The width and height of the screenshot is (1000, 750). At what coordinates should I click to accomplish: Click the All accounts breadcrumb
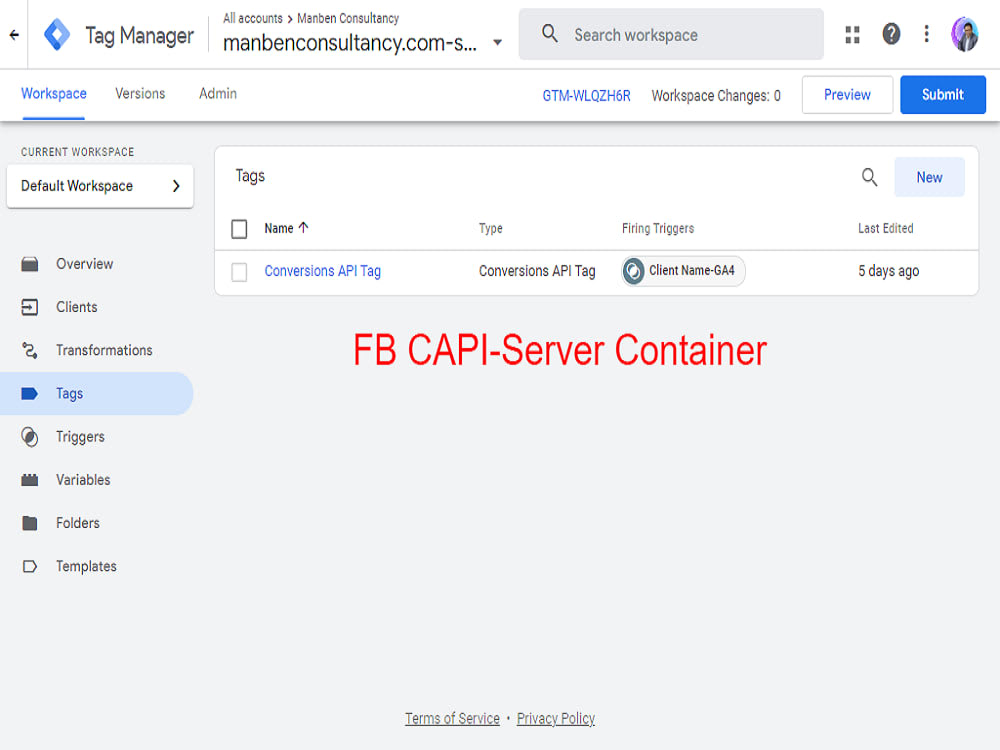pos(253,18)
